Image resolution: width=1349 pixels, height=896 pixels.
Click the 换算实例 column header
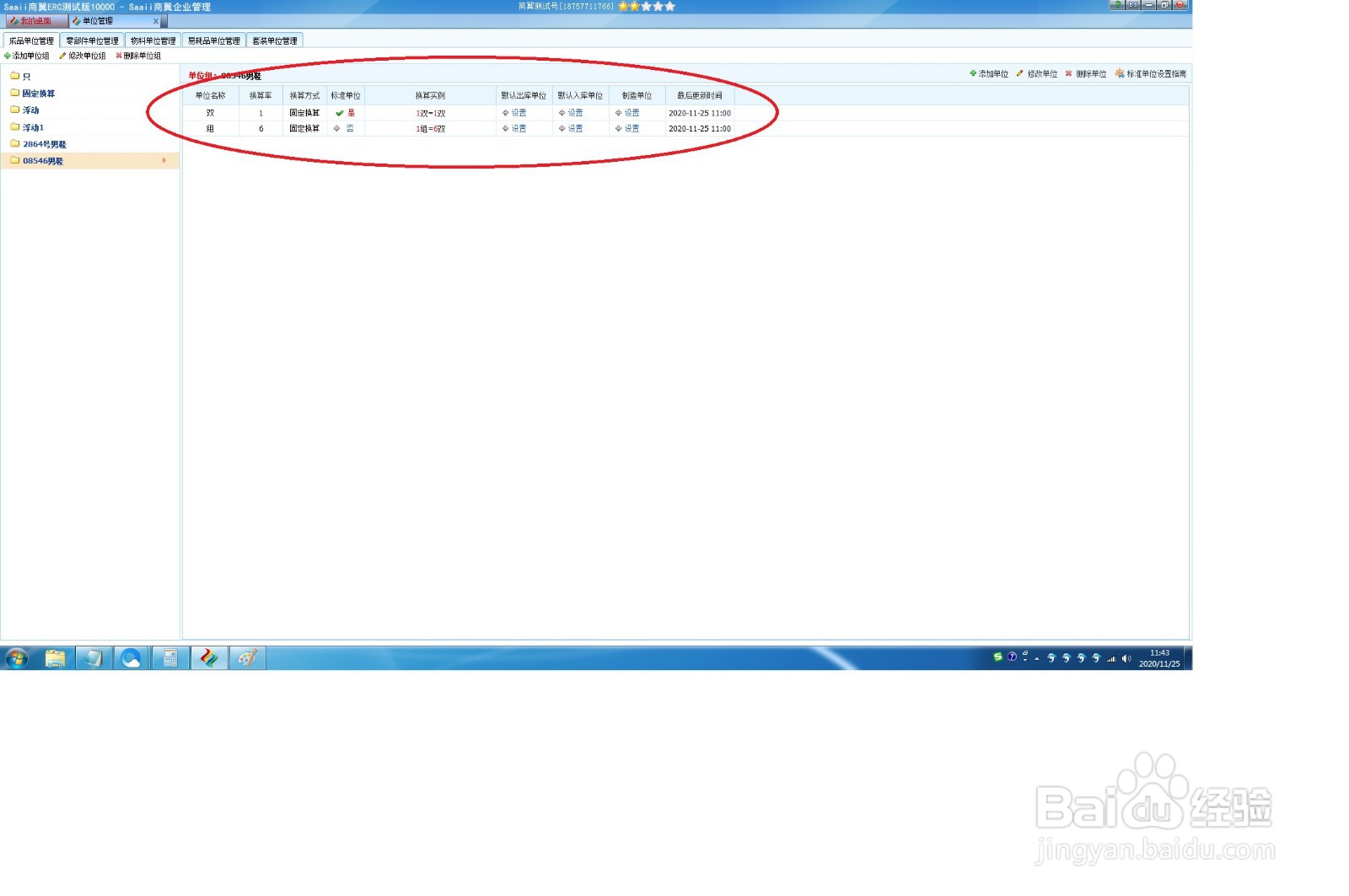pos(430,96)
